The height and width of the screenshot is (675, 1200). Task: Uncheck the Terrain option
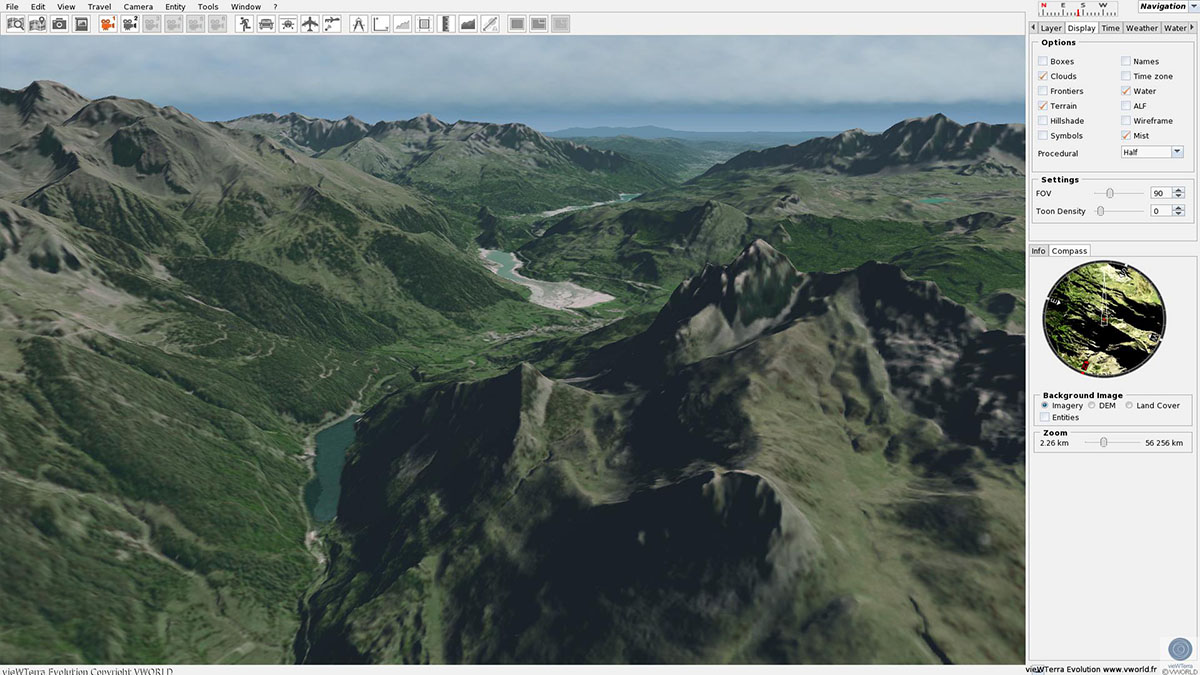1044,106
